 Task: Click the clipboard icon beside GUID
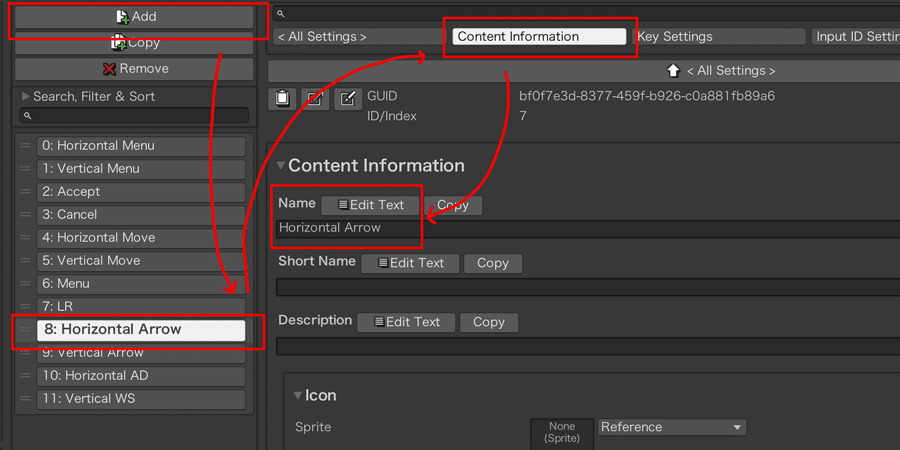[282, 99]
